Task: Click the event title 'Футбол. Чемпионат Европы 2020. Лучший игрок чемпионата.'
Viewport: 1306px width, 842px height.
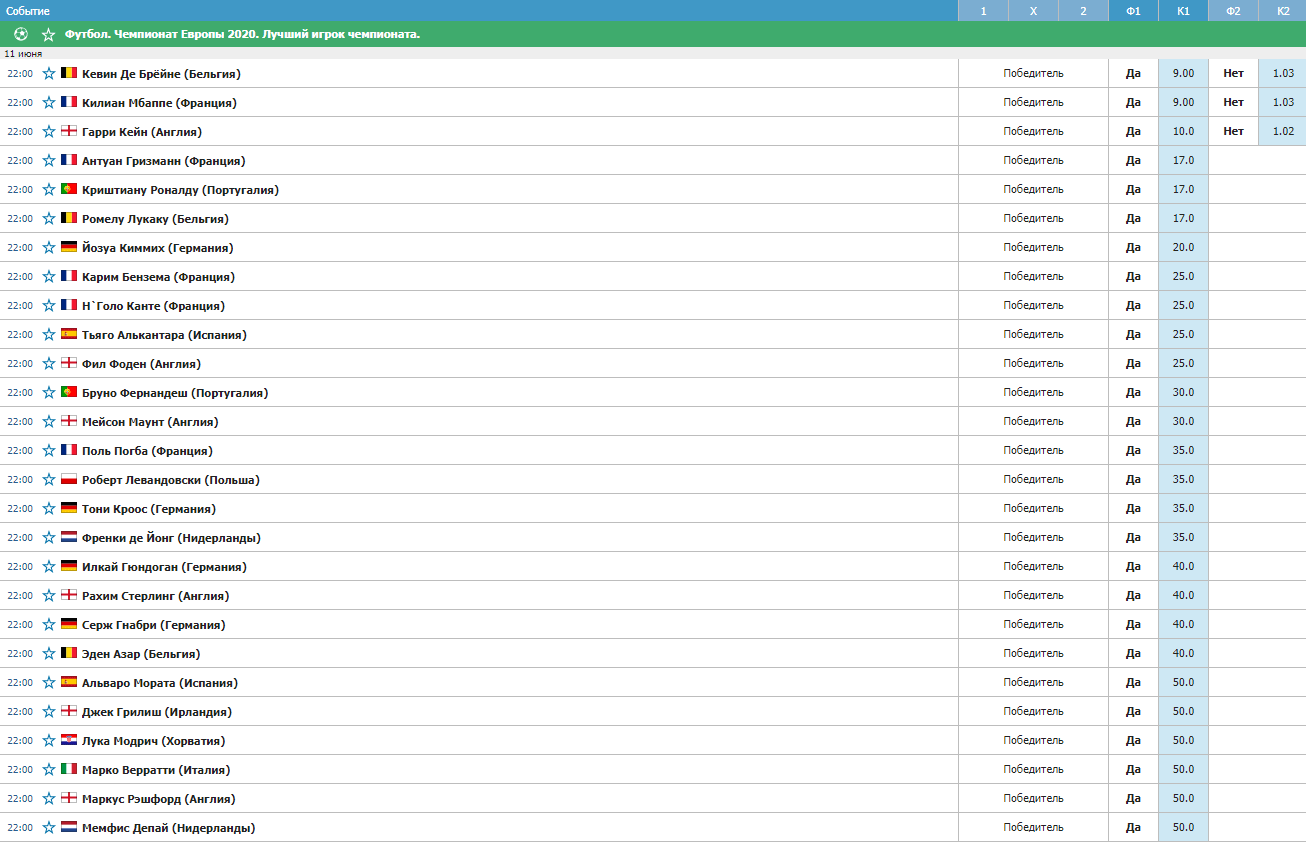Action: click(242, 34)
